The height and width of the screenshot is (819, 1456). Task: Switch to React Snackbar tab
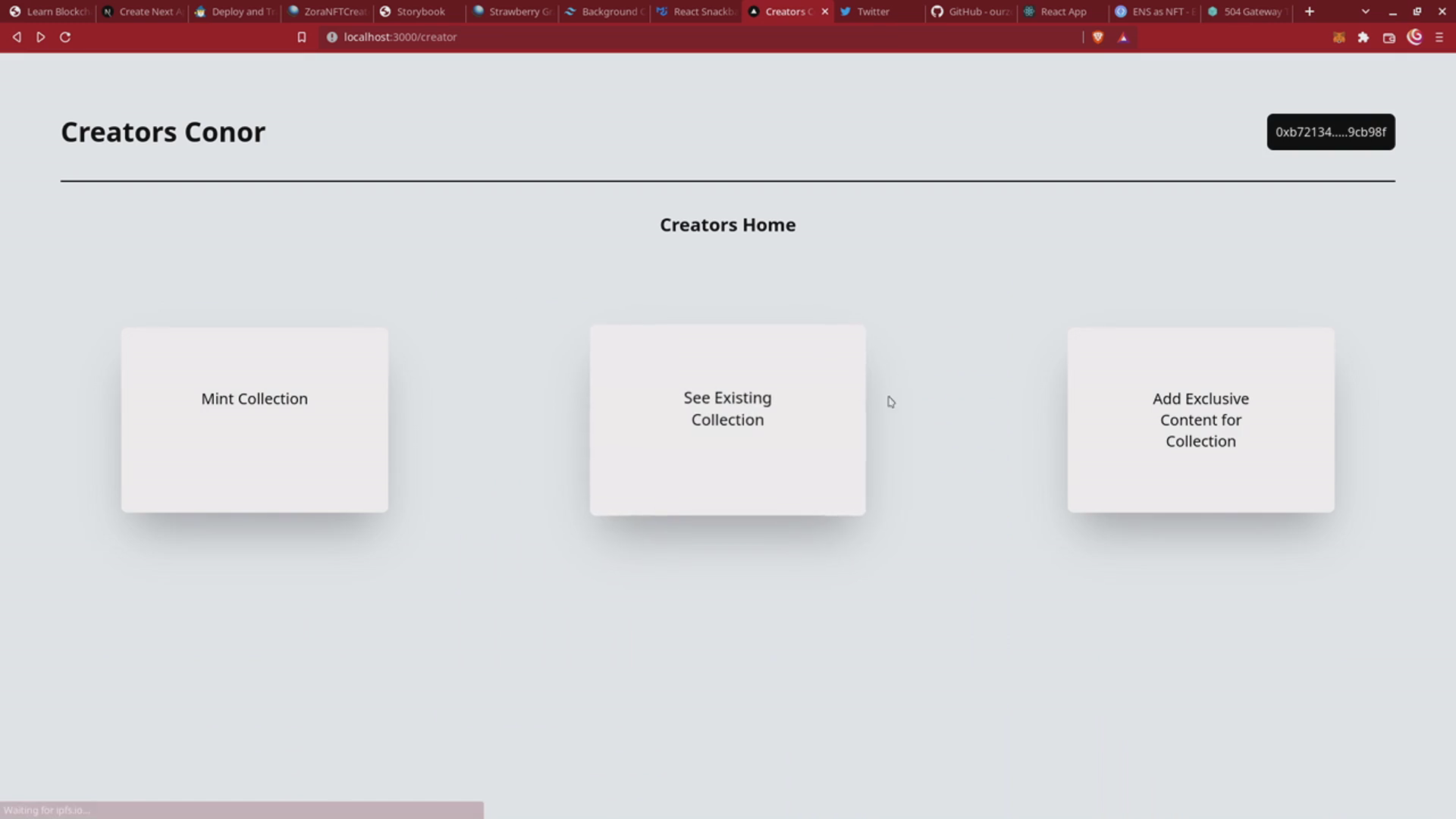tap(698, 11)
